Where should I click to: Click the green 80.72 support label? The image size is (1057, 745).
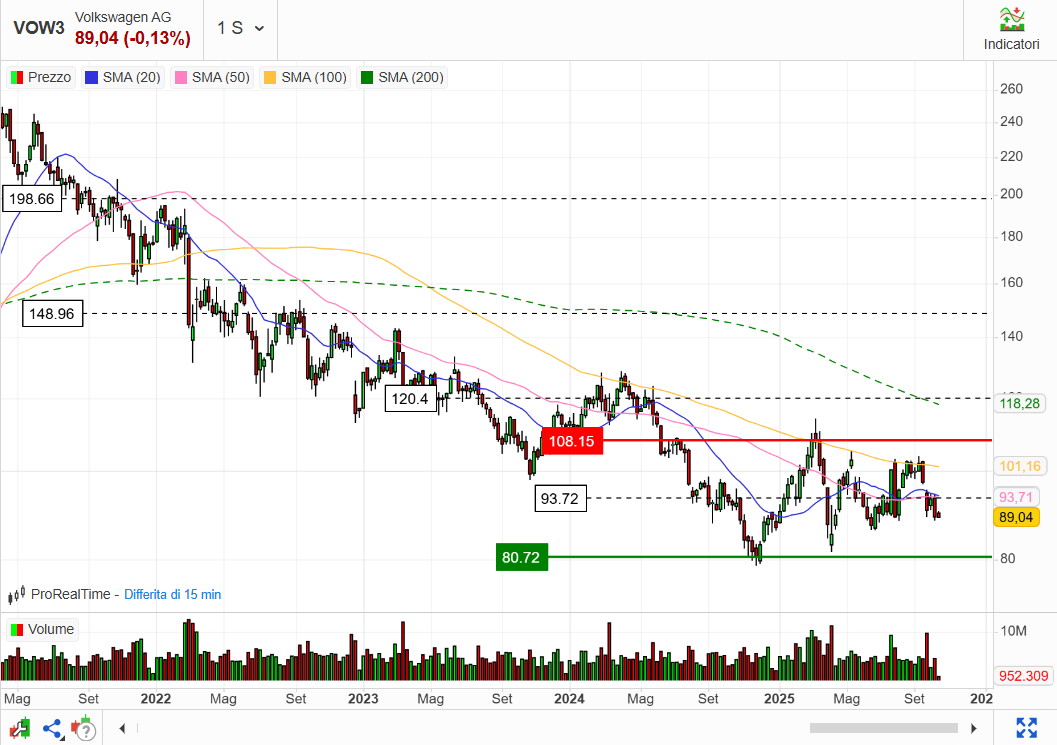pyautogui.click(x=521, y=557)
